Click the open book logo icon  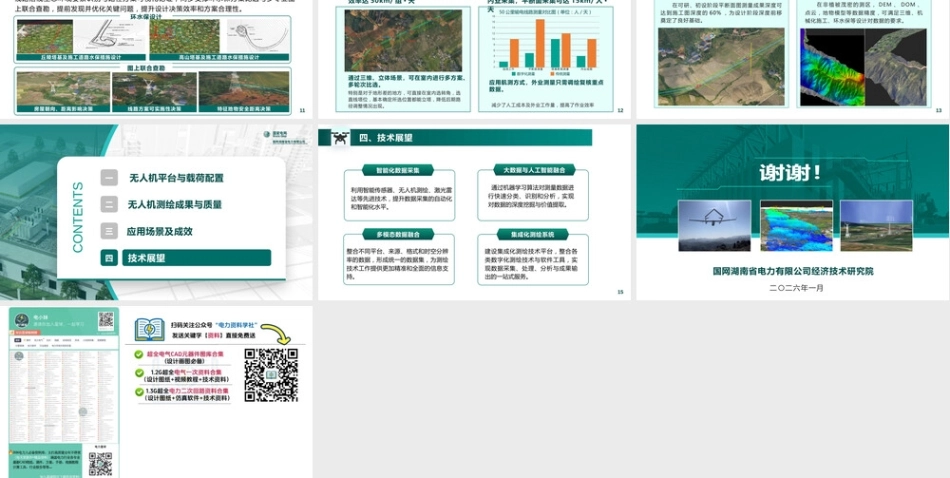150,330
